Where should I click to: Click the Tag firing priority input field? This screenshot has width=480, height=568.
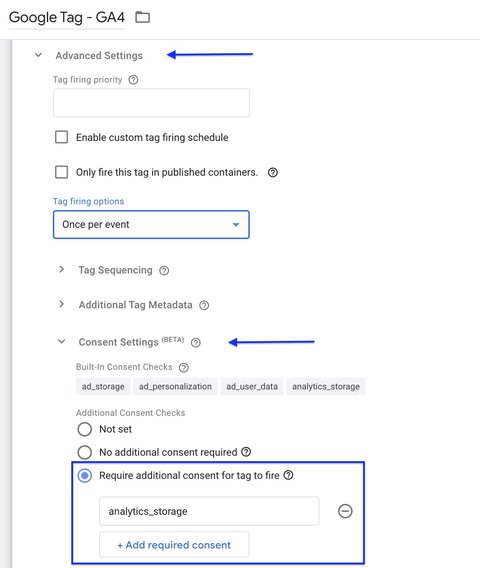pos(151,103)
